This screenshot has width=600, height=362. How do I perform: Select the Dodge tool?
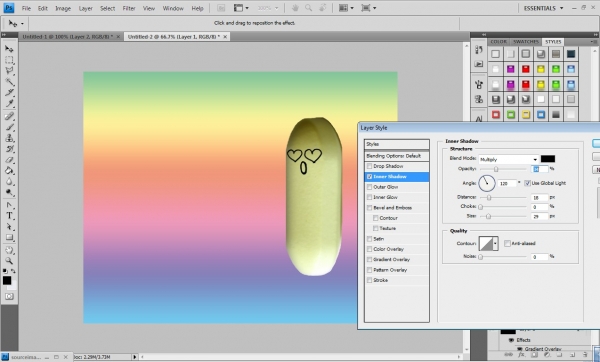9,192
